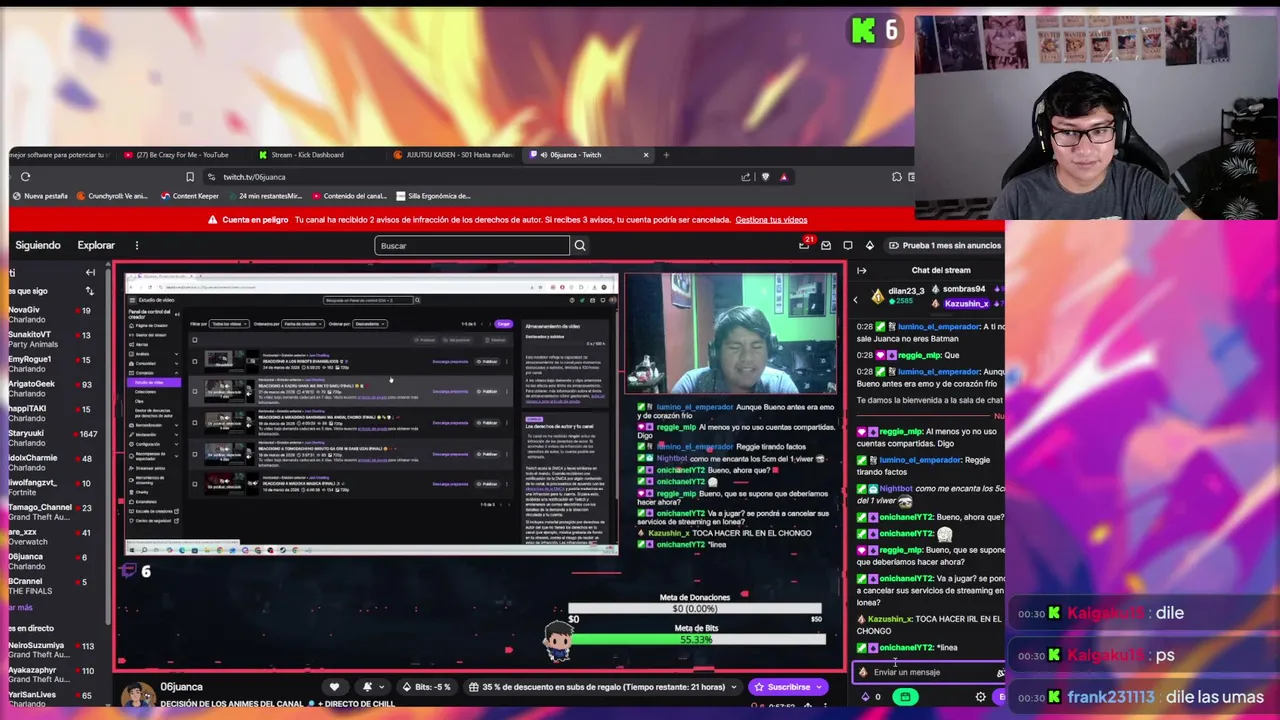Open the share icon in the address bar
The width and height of the screenshot is (1280, 720).
click(x=745, y=177)
